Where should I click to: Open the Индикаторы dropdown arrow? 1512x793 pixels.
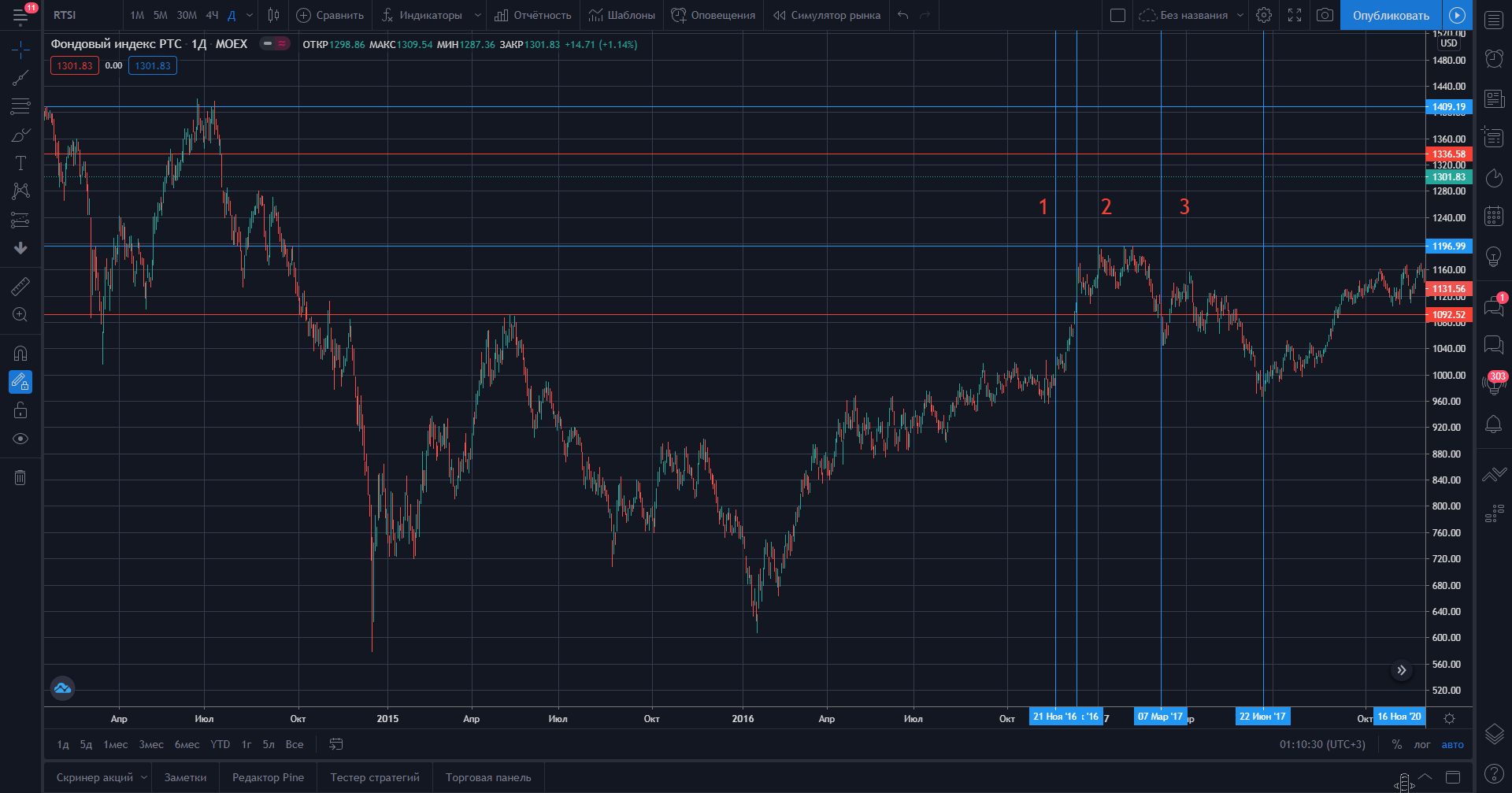click(x=477, y=15)
